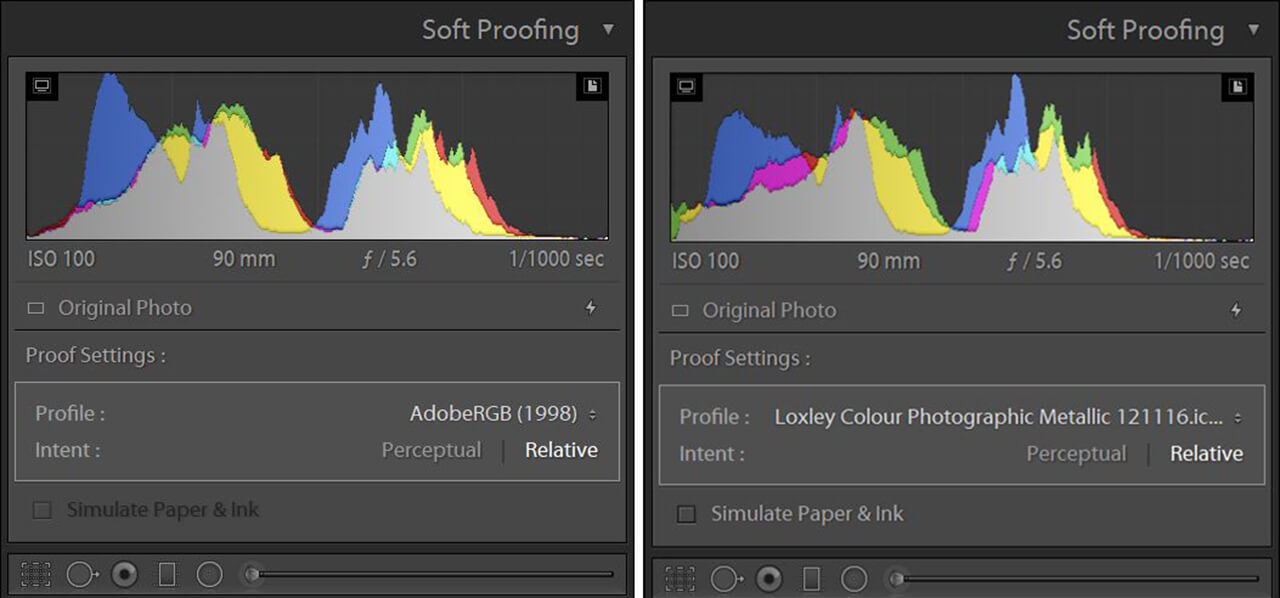This screenshot has height=598, width=1280.
Task: Select the Crop Overlay tool
Action: (35, 575)
